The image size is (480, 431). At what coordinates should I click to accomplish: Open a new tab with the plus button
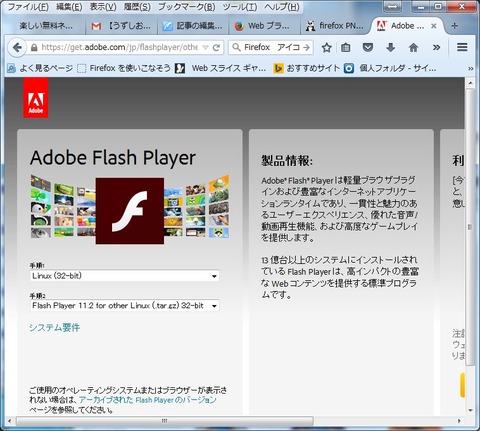(454, 26)
